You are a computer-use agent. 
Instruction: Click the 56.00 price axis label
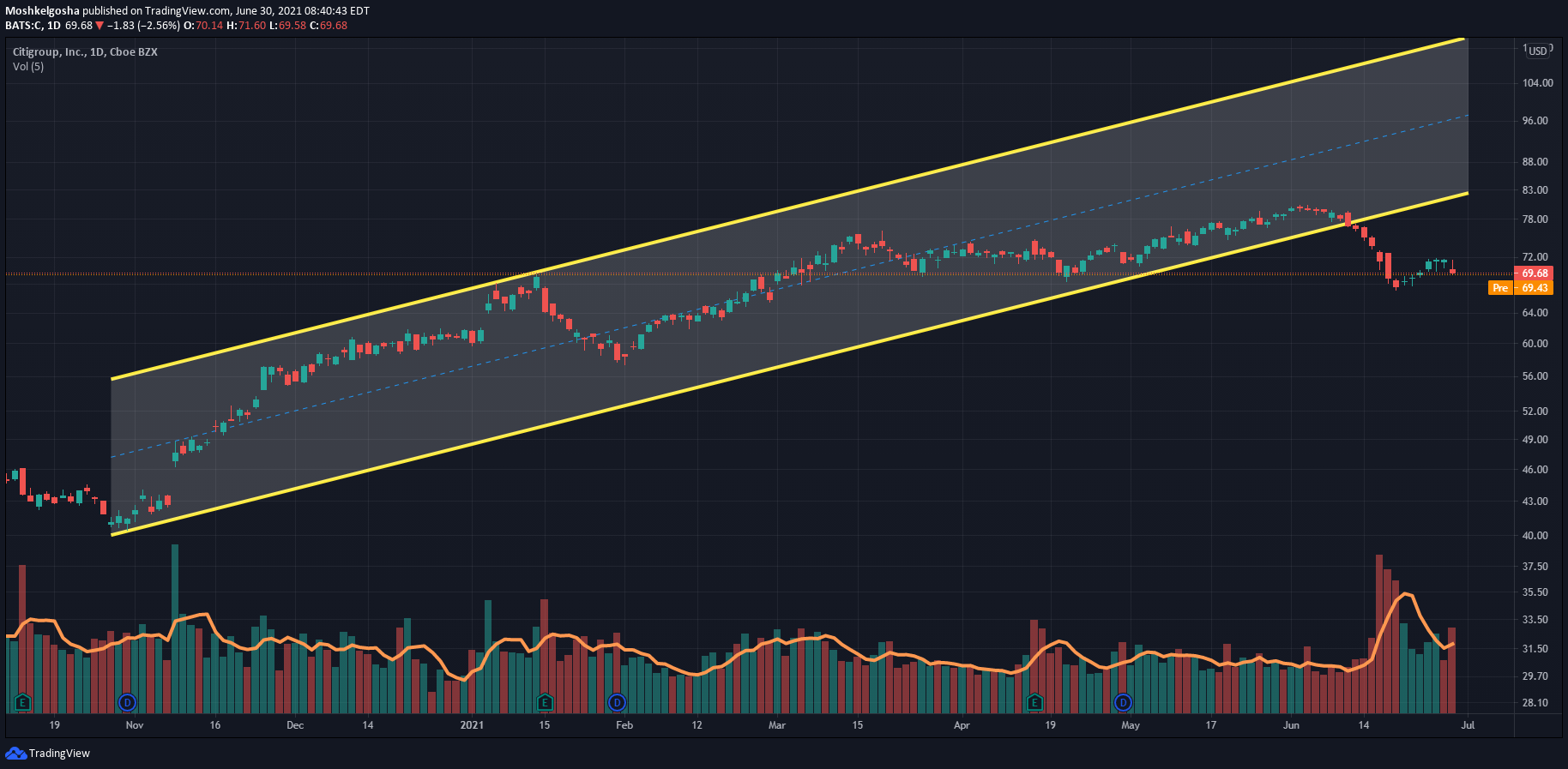(1535, 376)
